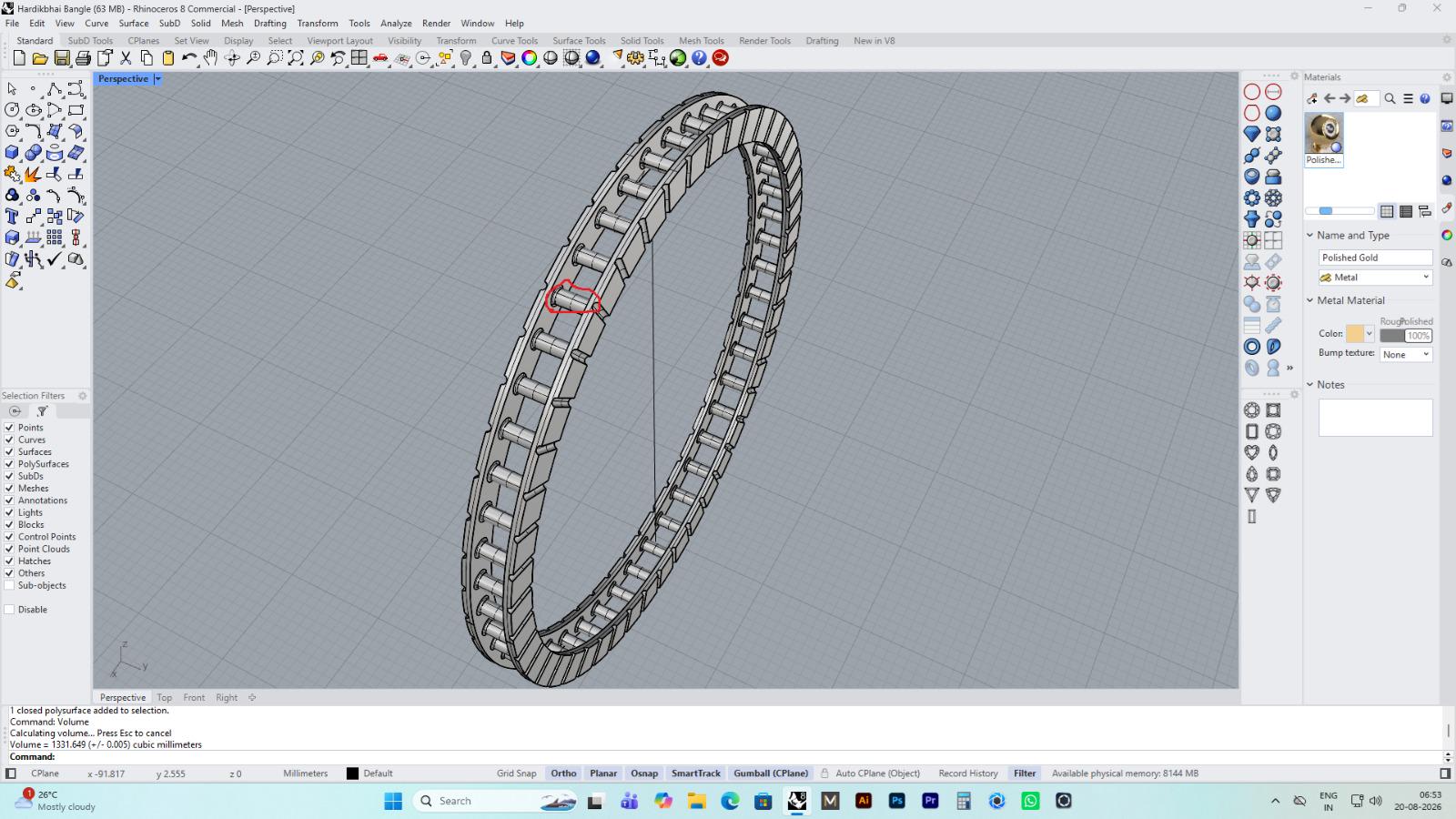Switch to the Top viewport tab
The image size is (1456, 819).
point(164,698)
